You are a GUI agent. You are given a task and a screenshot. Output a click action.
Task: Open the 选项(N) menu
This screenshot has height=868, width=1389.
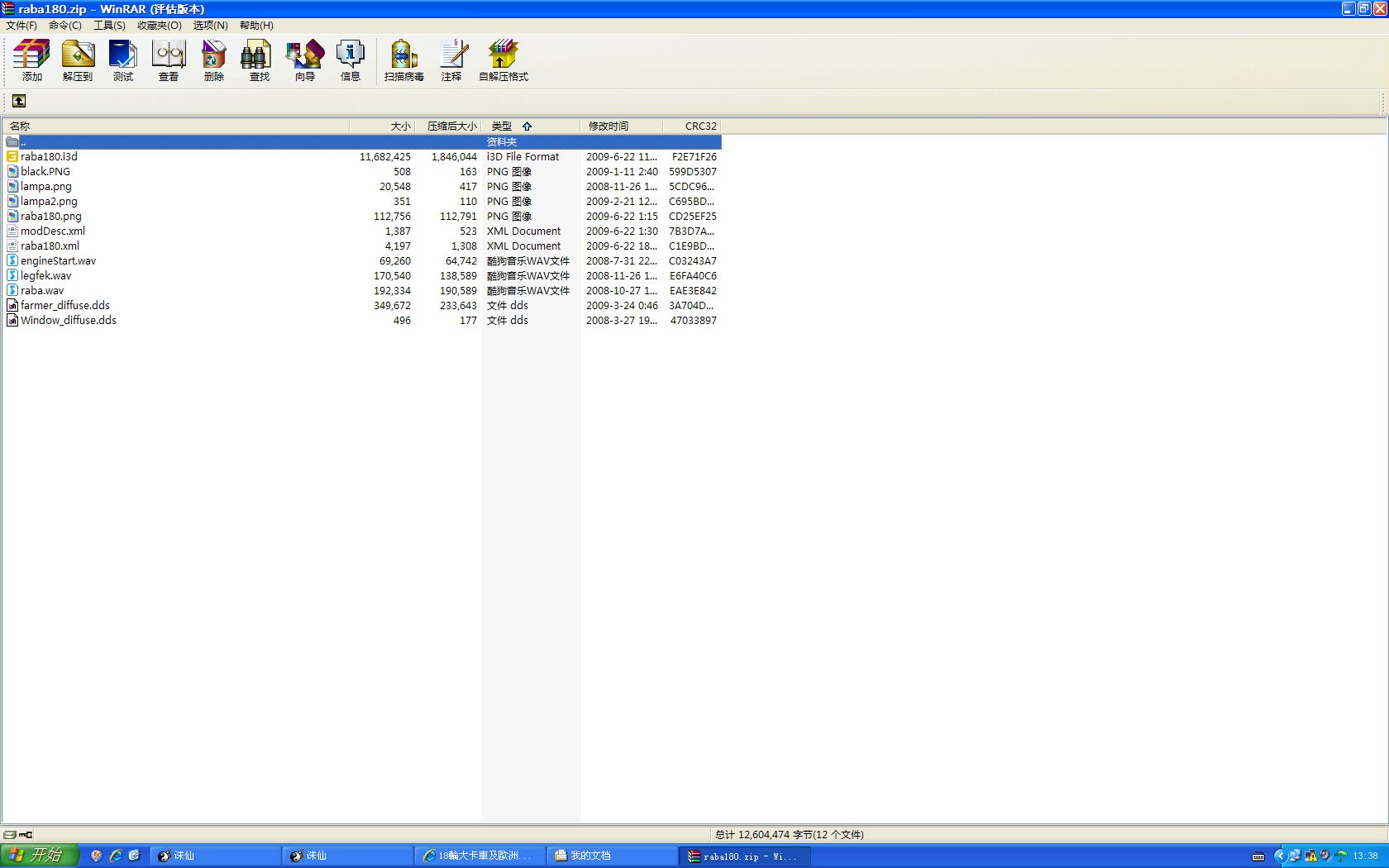(211, 26)
